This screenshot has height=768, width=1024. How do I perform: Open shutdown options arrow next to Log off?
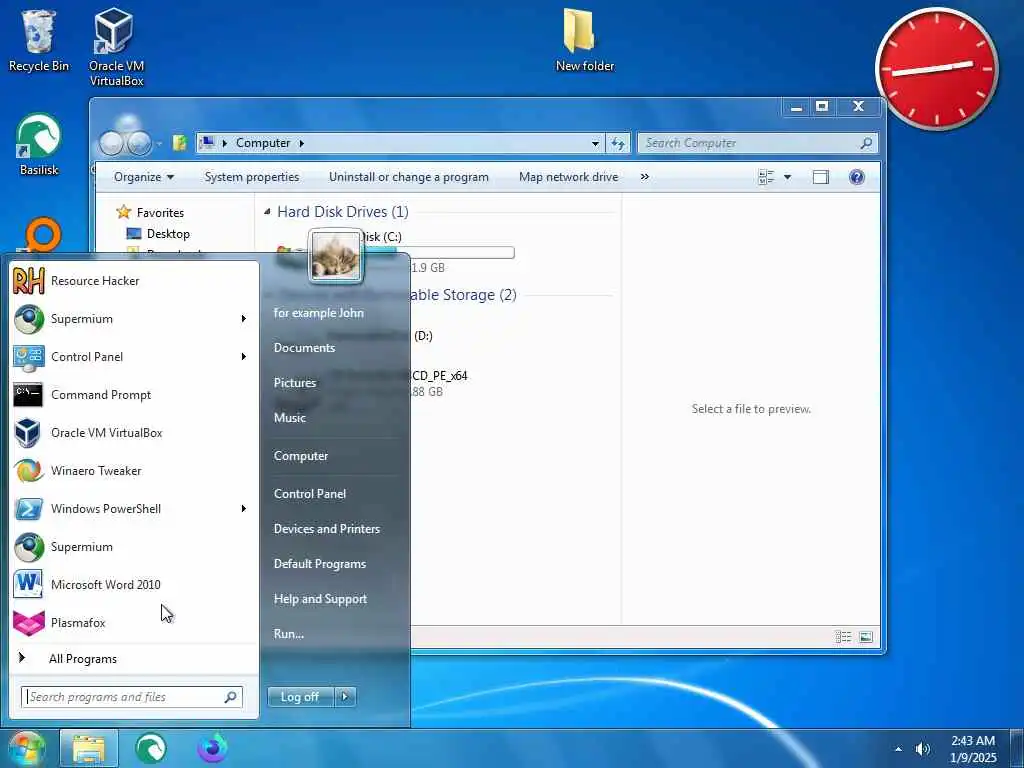[x=345, y=697]
